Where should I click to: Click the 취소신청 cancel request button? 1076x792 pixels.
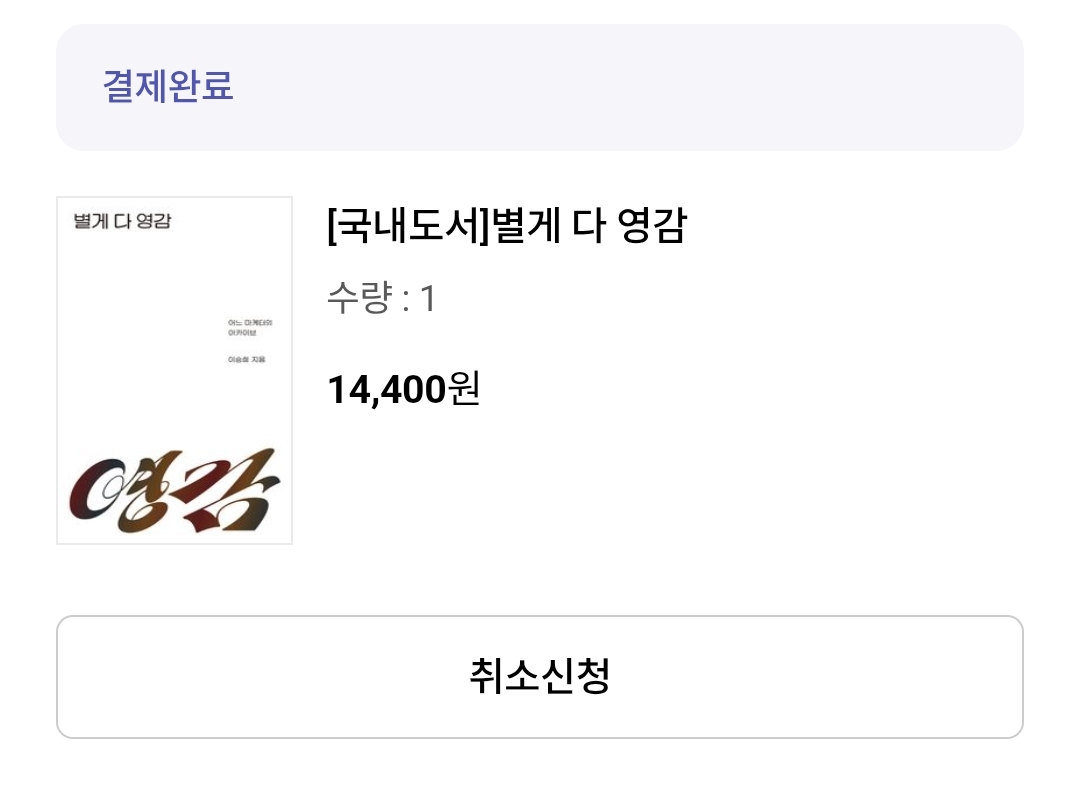pyautogui.click(x=539, y=677)
